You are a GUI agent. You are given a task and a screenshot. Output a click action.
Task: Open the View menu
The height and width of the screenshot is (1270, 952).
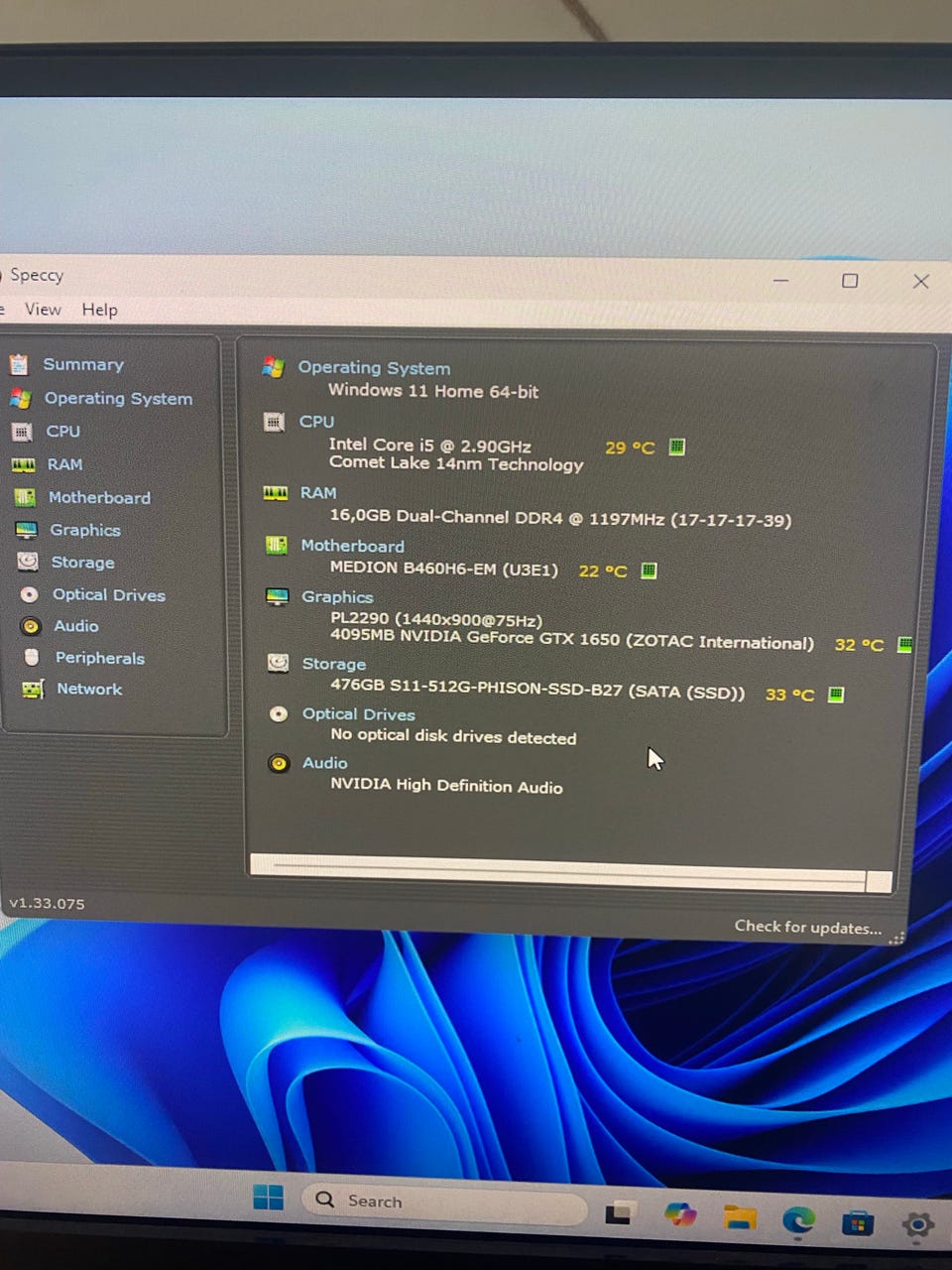43,310
